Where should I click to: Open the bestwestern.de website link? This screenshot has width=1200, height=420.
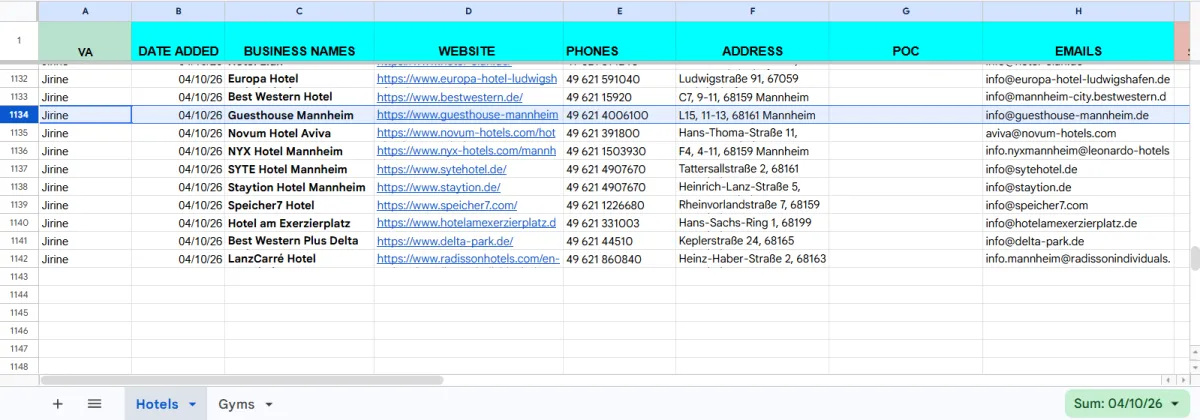point(450,97)
